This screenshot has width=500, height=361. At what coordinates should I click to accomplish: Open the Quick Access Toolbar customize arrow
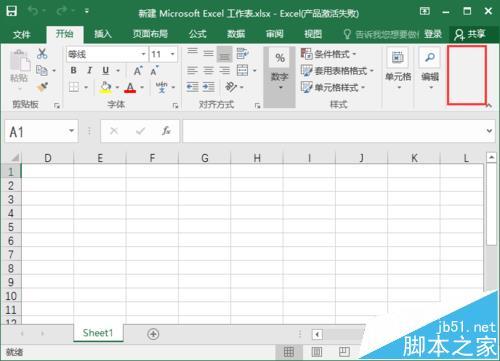point(87,11)
